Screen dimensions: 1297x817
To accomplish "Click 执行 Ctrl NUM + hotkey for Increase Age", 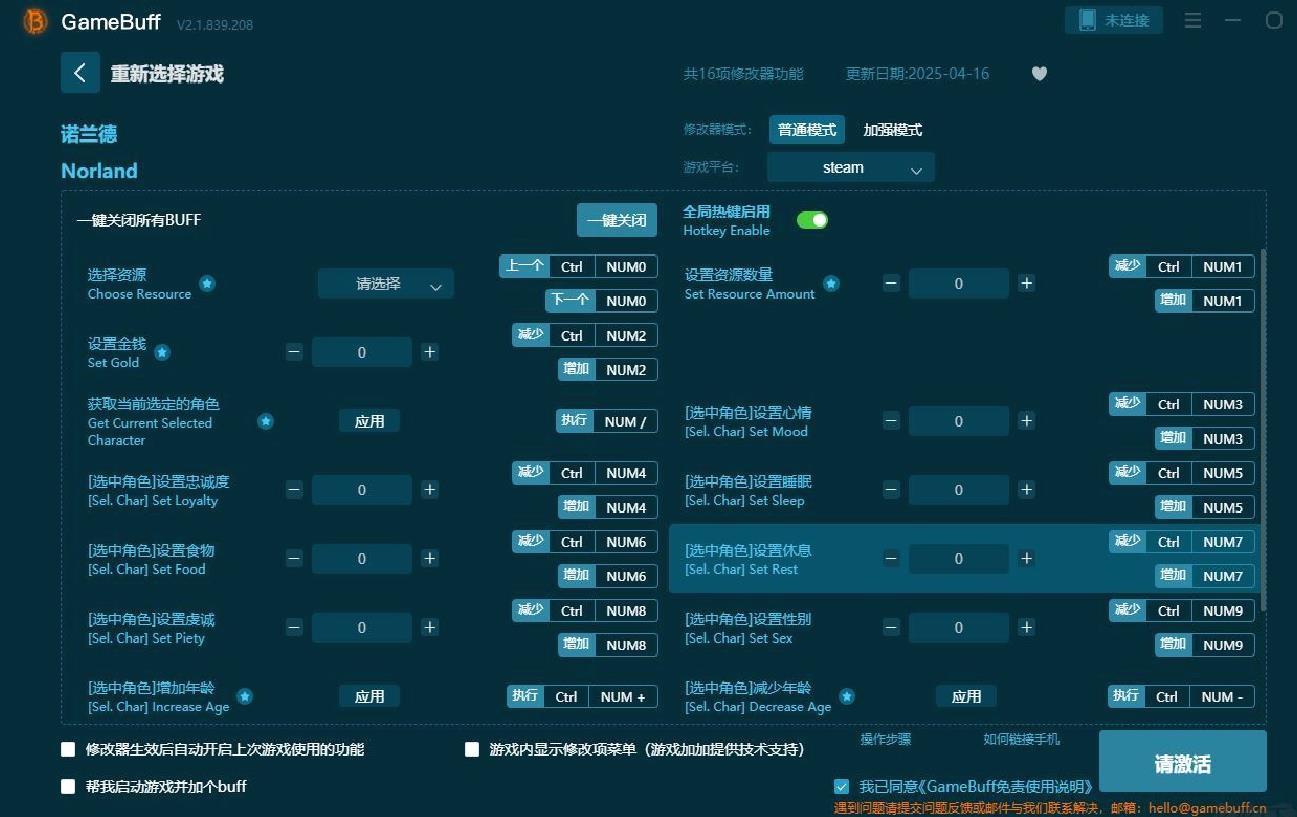I will (x=582, y=696).
